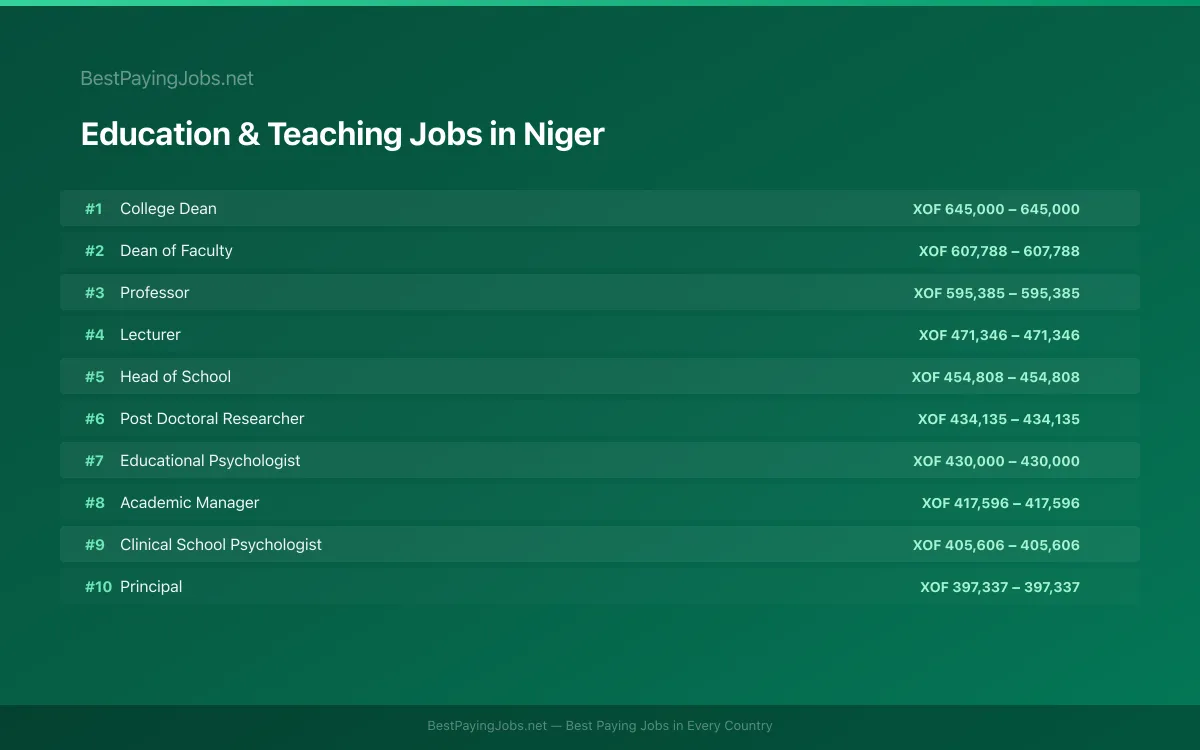Select the Clinical School Psychologist job title
The height and width of the screenshot is (750, 1200).
tap(221, 545)
